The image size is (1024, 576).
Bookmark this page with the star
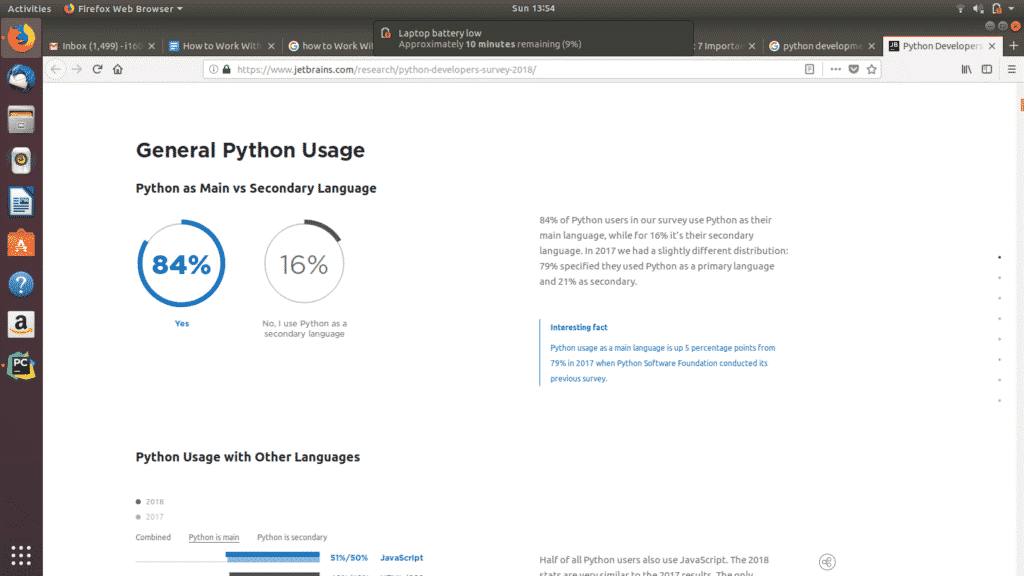tap(871, 69)
